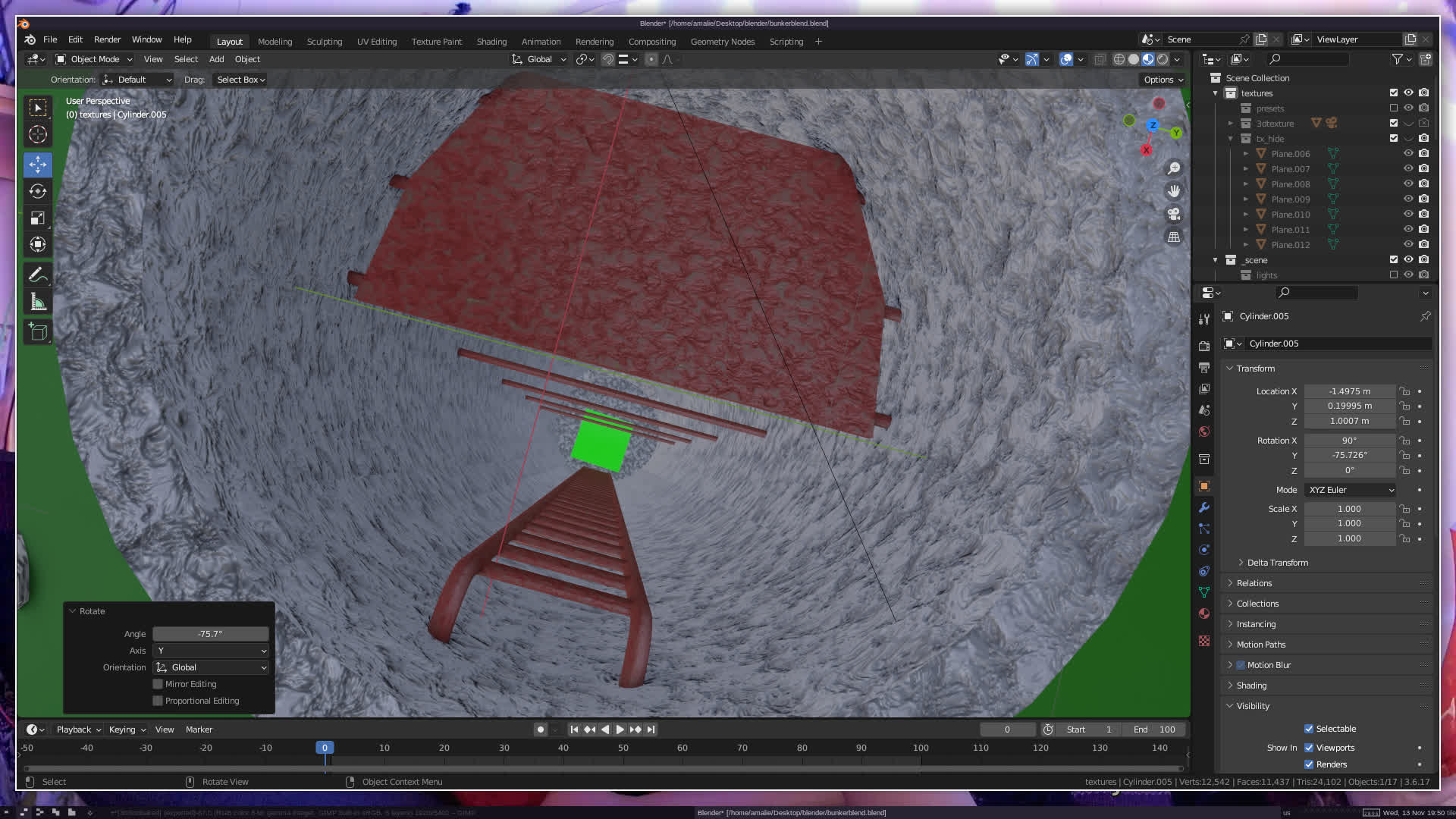Activate the Measure tool
1456x819 pixels.
point(37,303)
